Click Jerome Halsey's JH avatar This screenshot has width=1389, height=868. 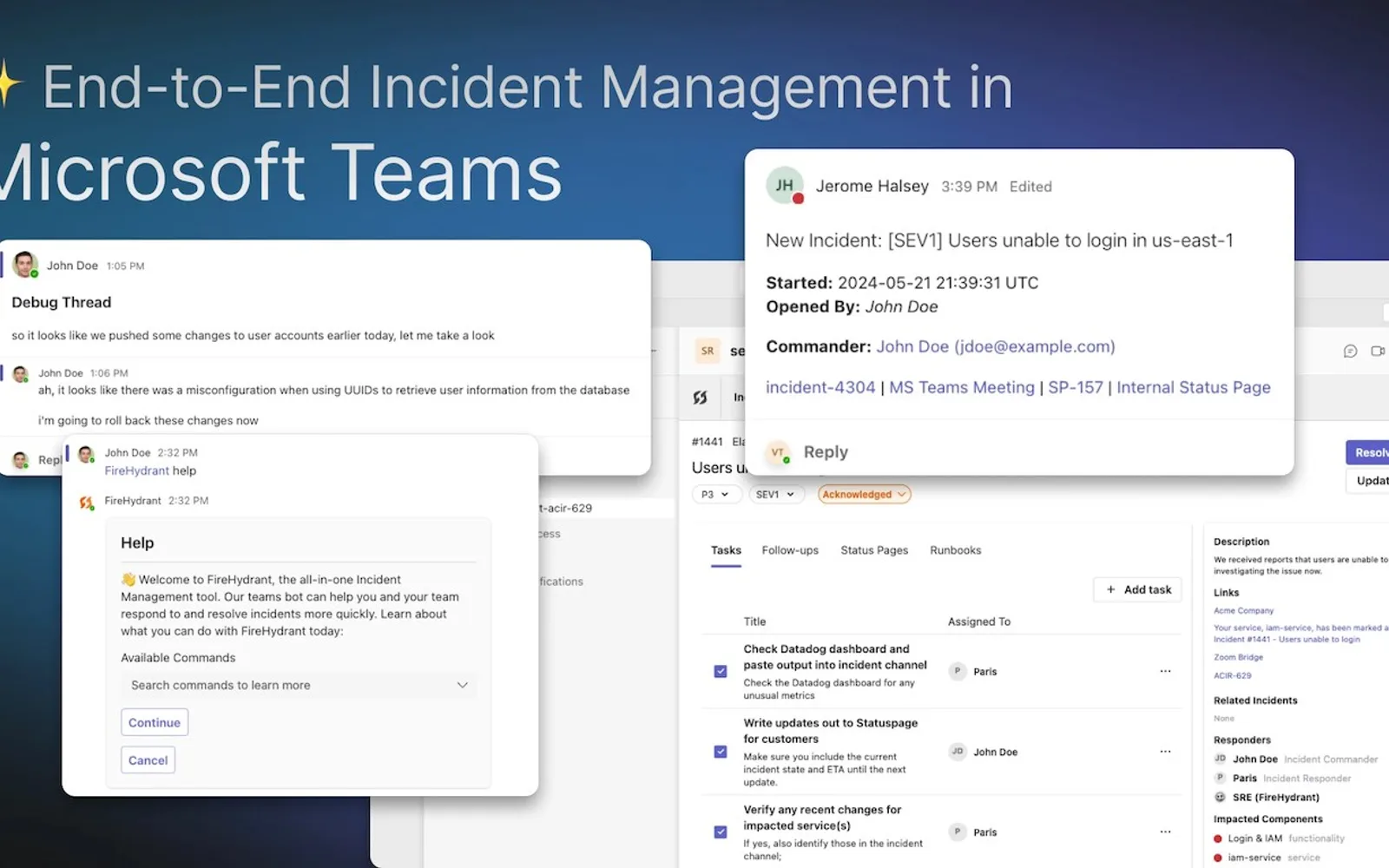click(785, 186)
